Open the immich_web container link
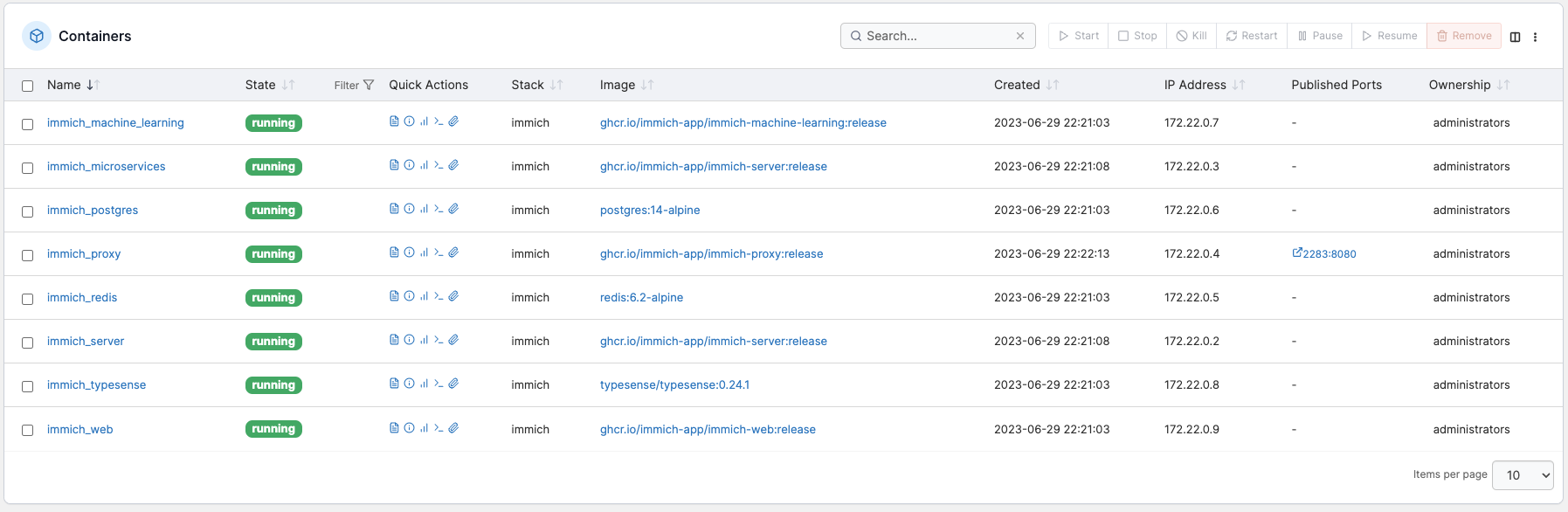The image size is (1568, 512). click(80, 429)
